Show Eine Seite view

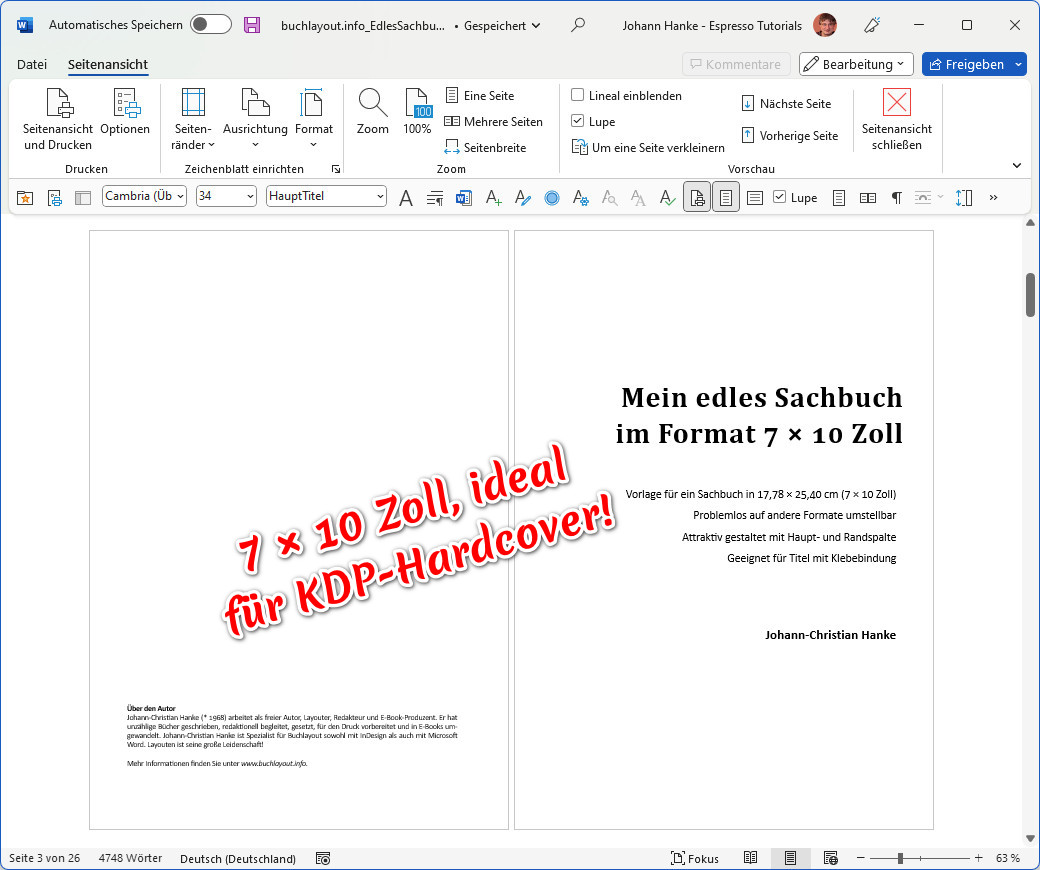480,95
